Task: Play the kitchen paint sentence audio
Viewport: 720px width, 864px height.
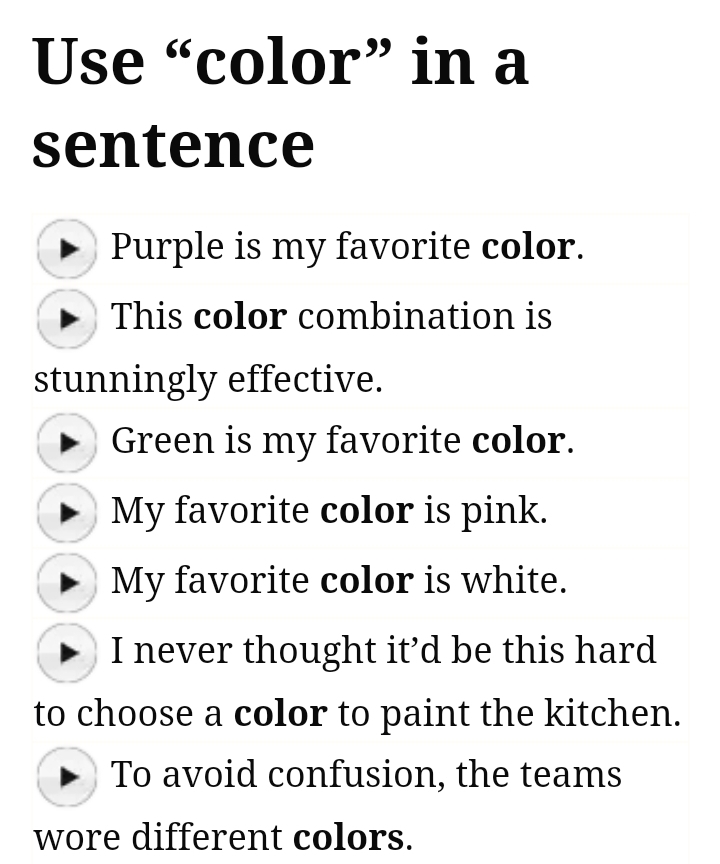Action: (66, 652)
